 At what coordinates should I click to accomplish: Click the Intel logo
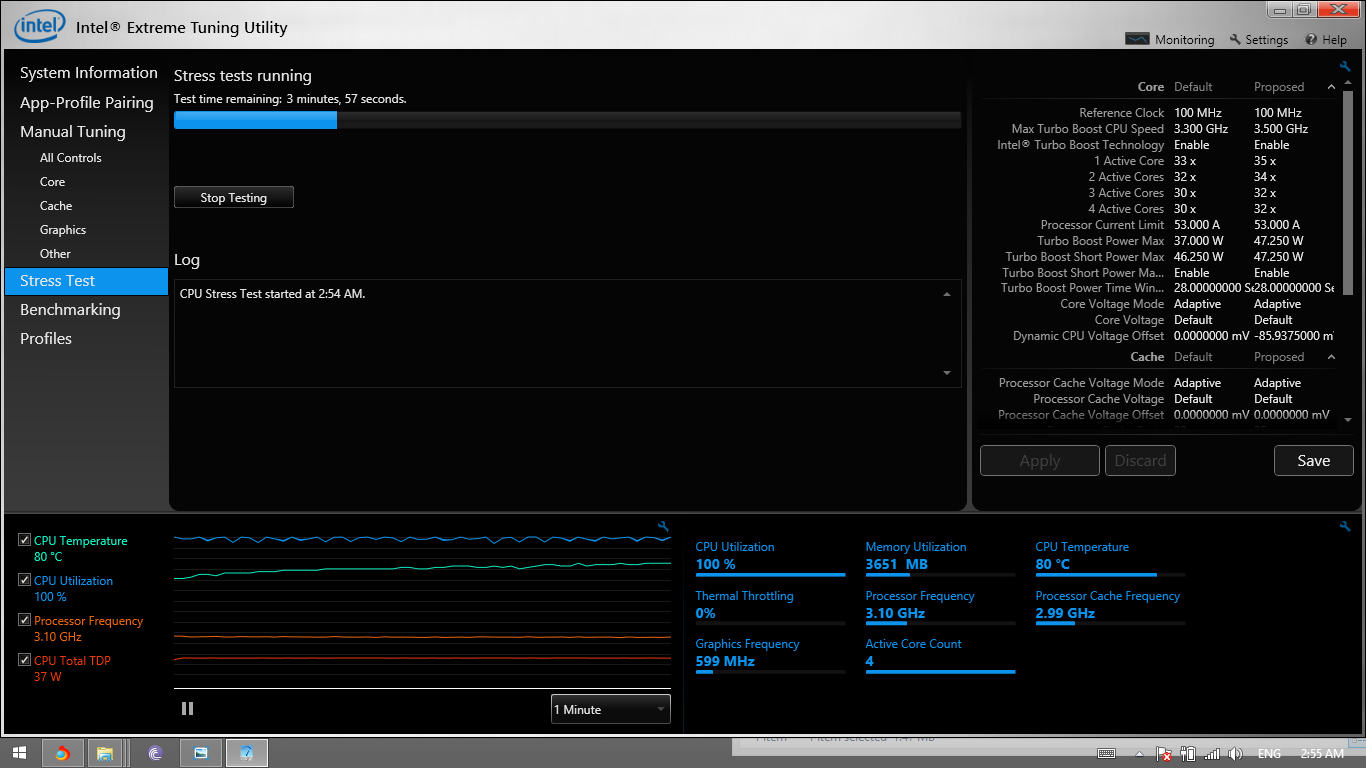pos(40,27)
